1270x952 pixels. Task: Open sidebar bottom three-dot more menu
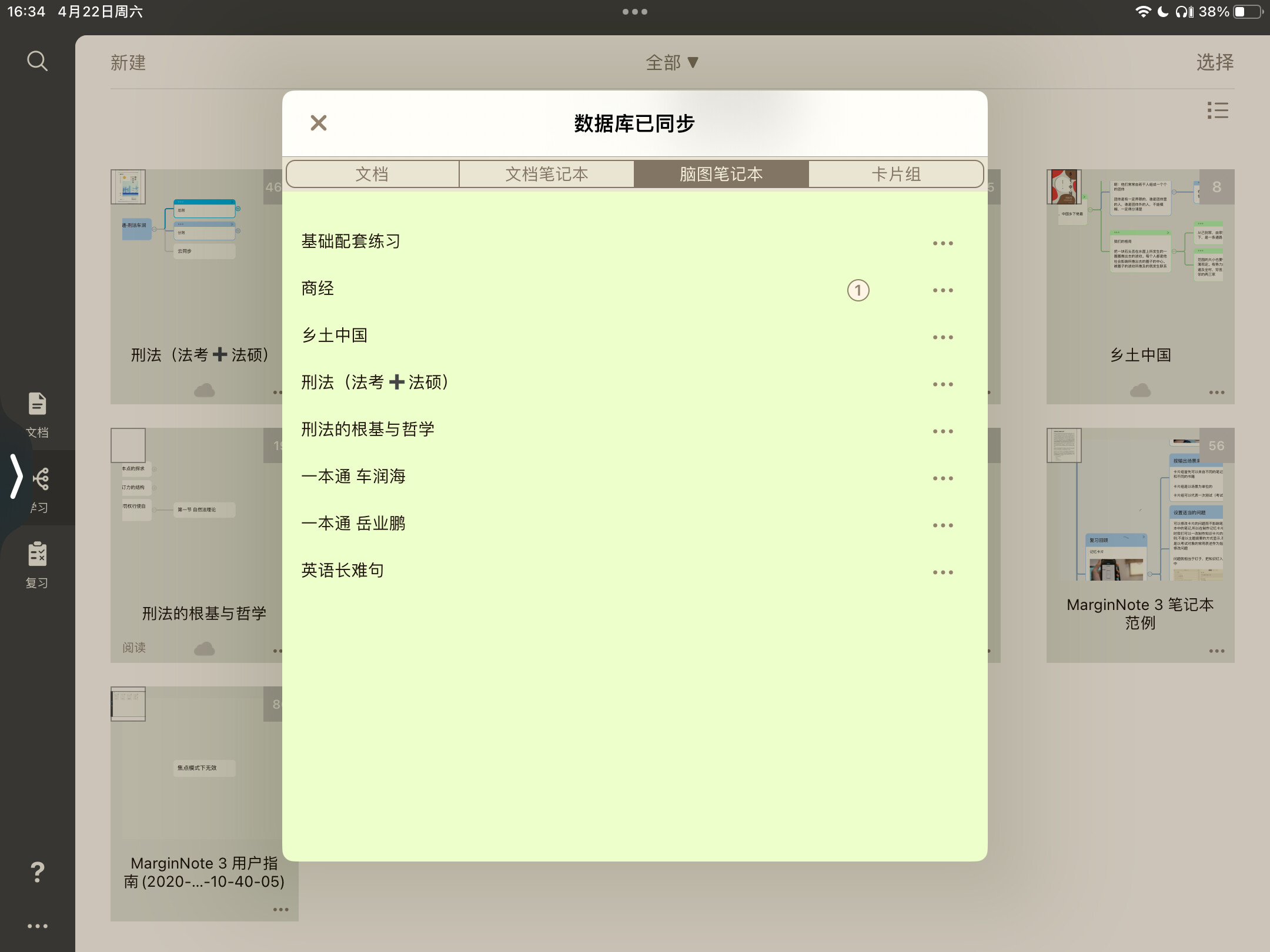[37, 926]
